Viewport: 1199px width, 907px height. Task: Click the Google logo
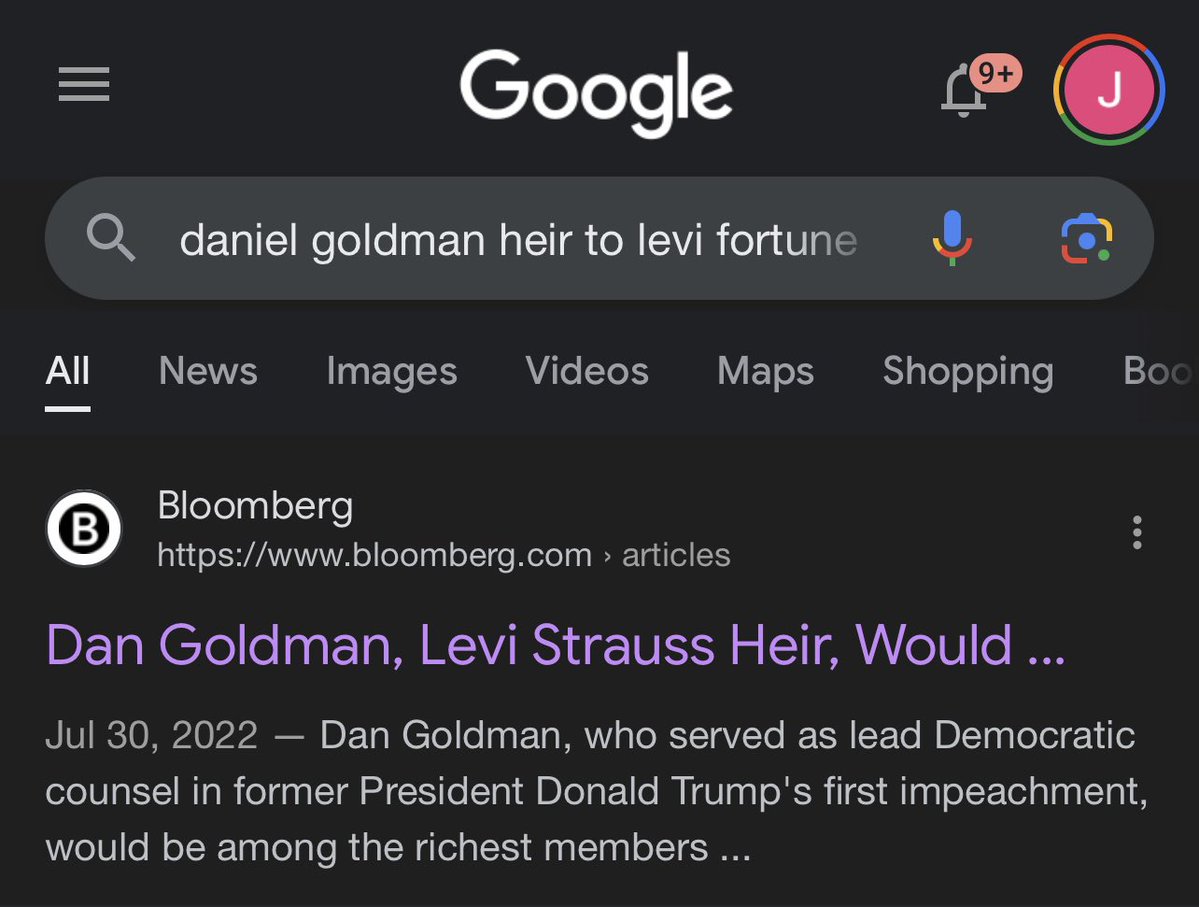[x=597, y=93]
